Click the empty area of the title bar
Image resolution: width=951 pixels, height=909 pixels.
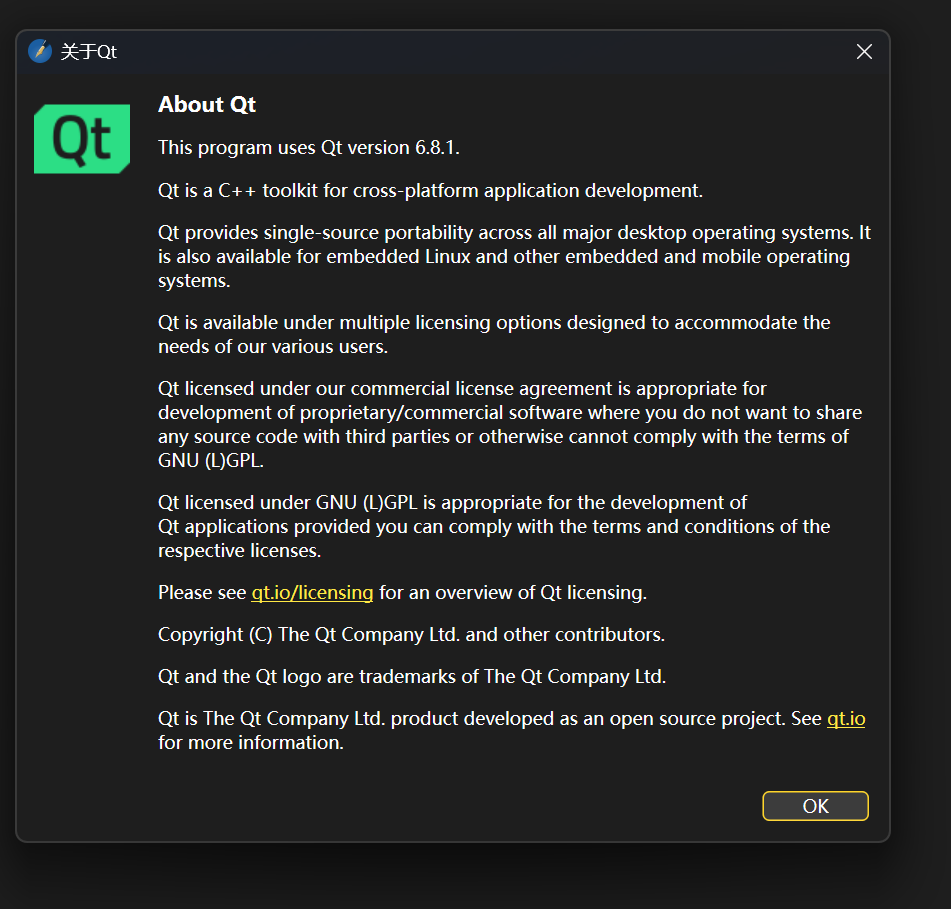point(480,51)
